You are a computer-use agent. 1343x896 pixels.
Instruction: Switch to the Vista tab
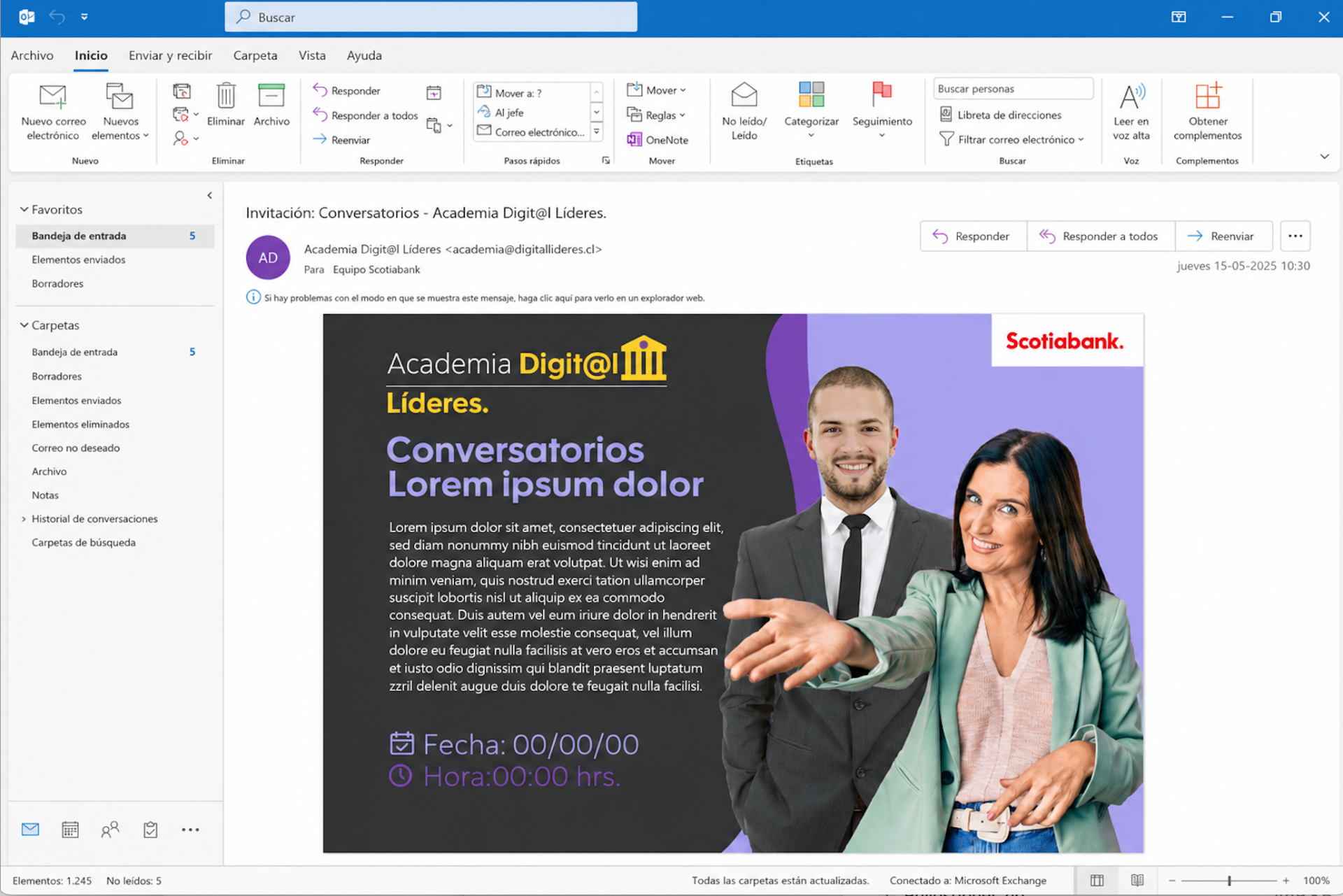[x=312, y=55]
